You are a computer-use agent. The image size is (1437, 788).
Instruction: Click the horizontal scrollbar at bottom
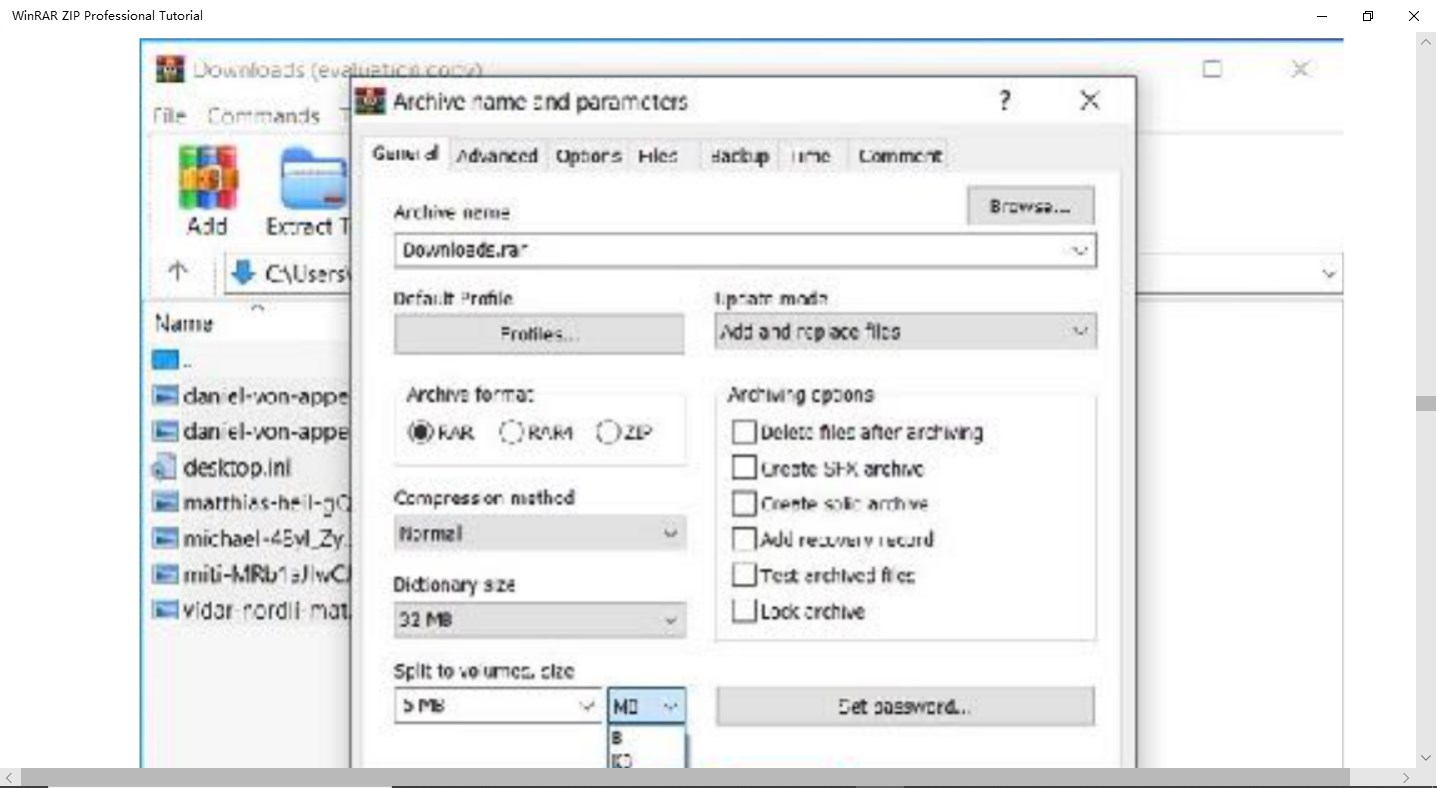(x=685, y=777)
